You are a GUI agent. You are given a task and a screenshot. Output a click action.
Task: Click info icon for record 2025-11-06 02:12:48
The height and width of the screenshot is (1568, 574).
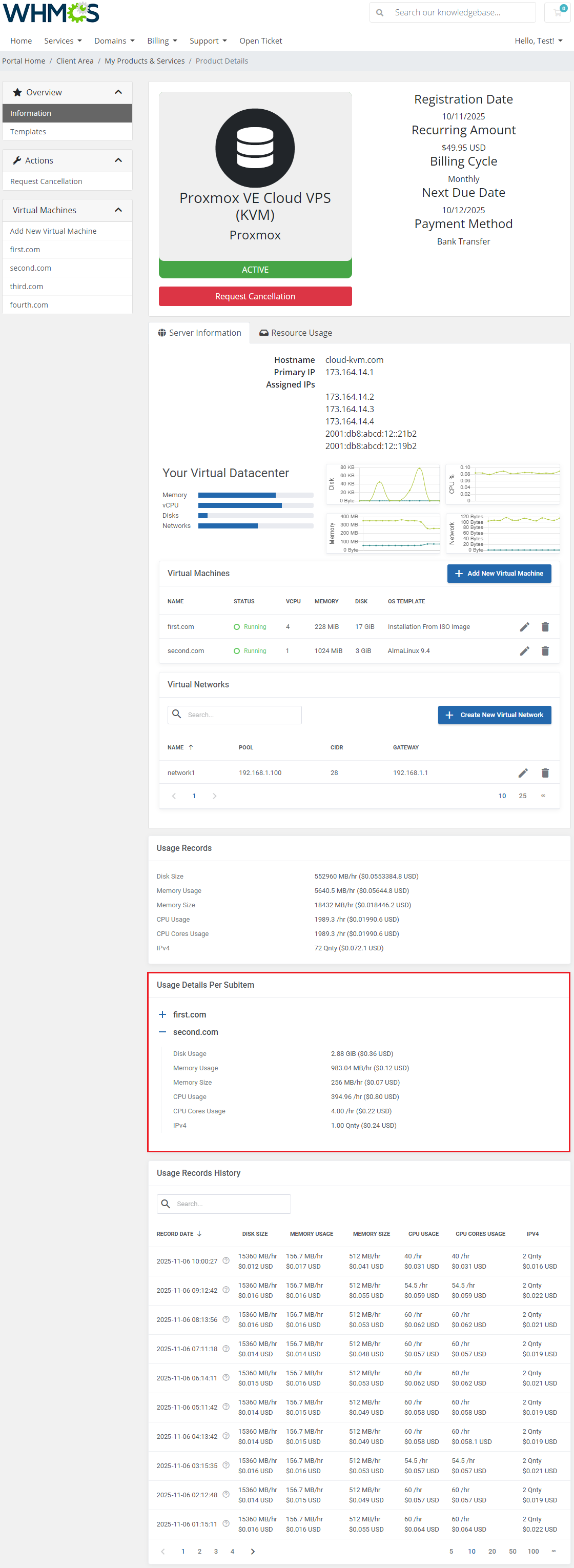click(226, 1494)
